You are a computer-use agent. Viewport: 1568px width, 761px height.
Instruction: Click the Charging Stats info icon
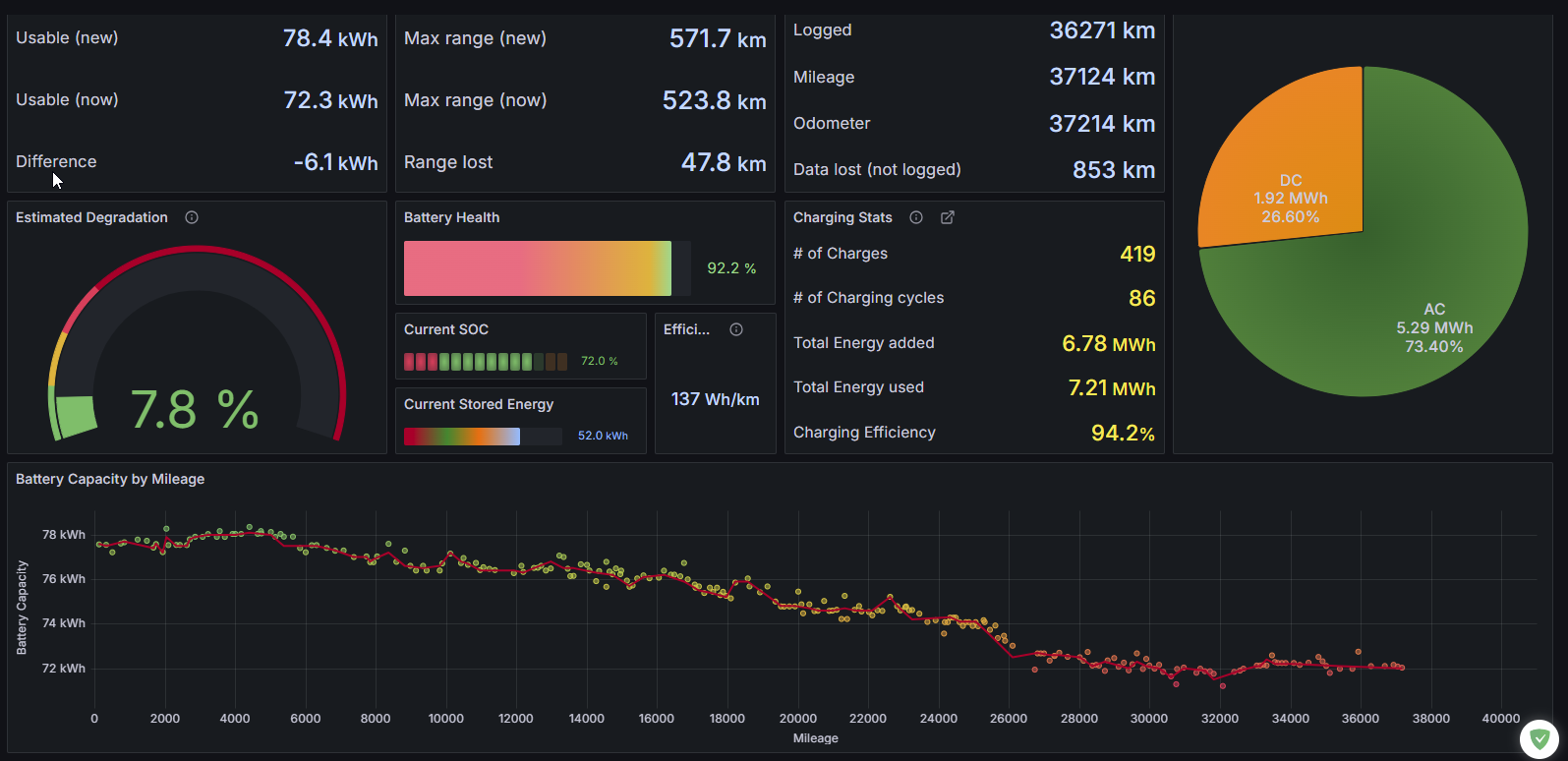click(x=916, y=217)
